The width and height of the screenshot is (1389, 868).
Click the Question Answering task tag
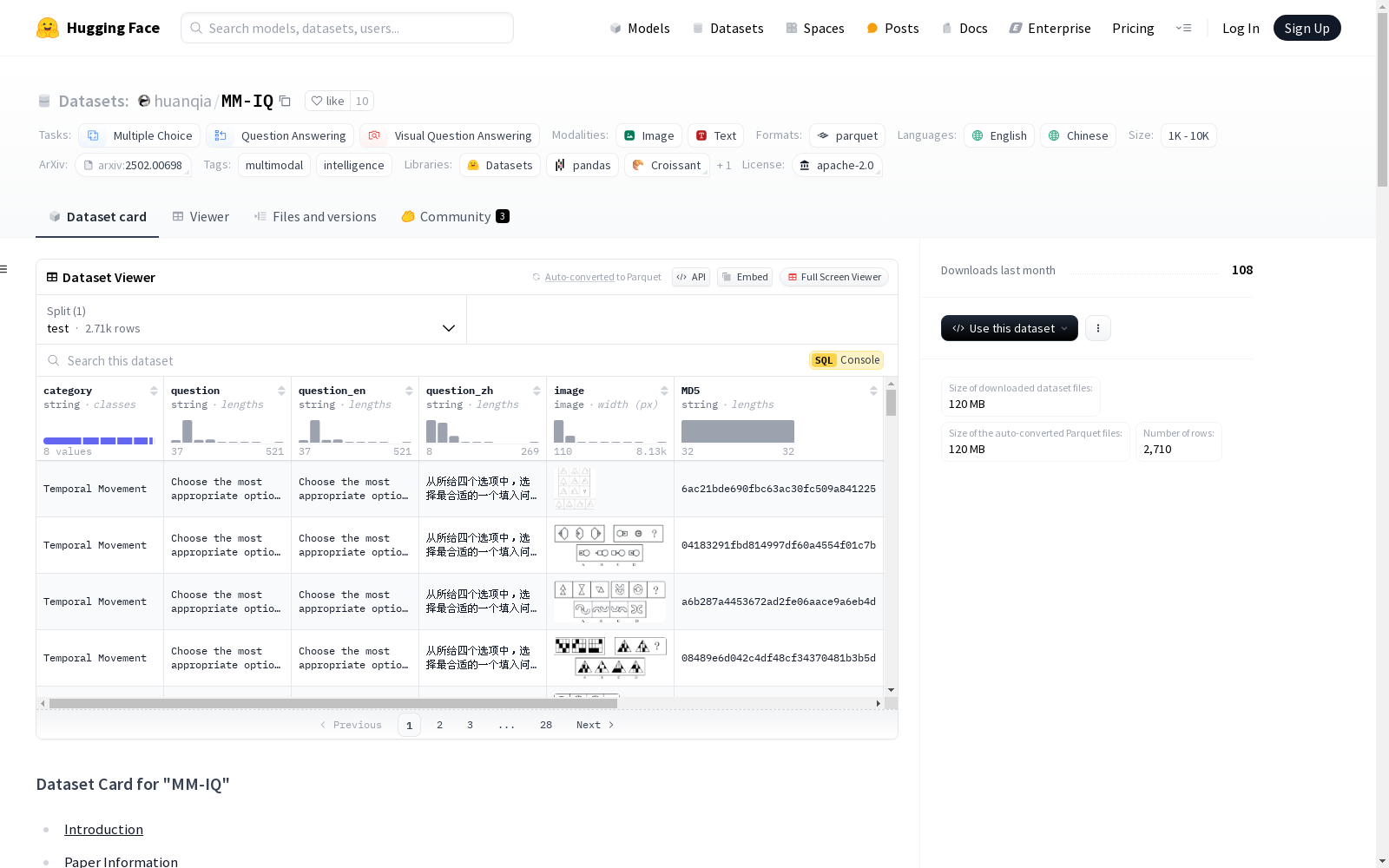point(280,135)
